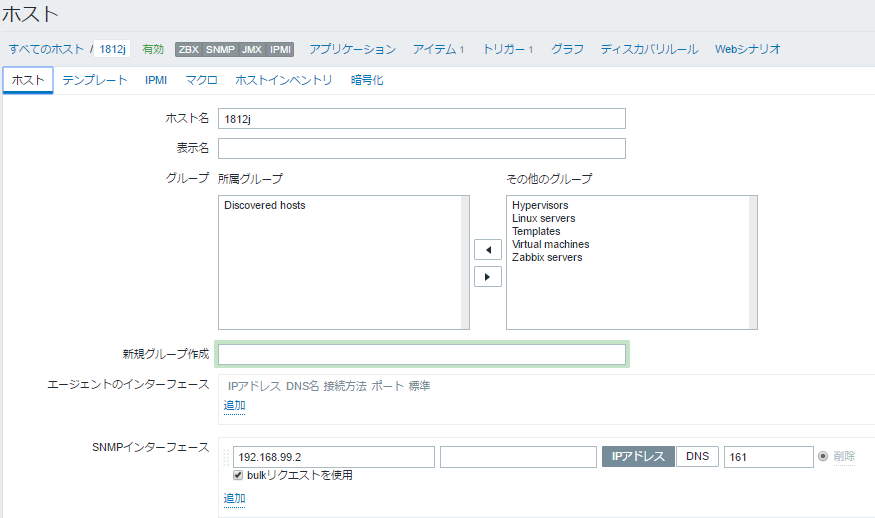The image size is (875, 518).
Task: Click the 削除 link for SNMP interface
Action: click(844, 456)
